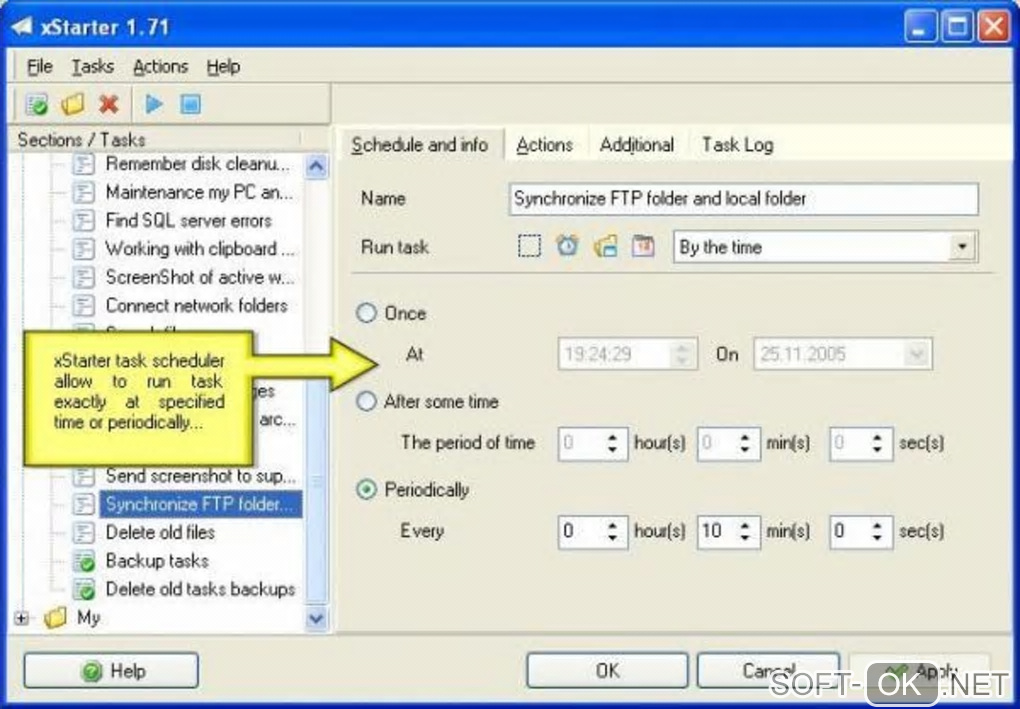Click the At time 19:24:29 spinner arrows
Viewport: 1020px width, 709px height.
[682, 354]
